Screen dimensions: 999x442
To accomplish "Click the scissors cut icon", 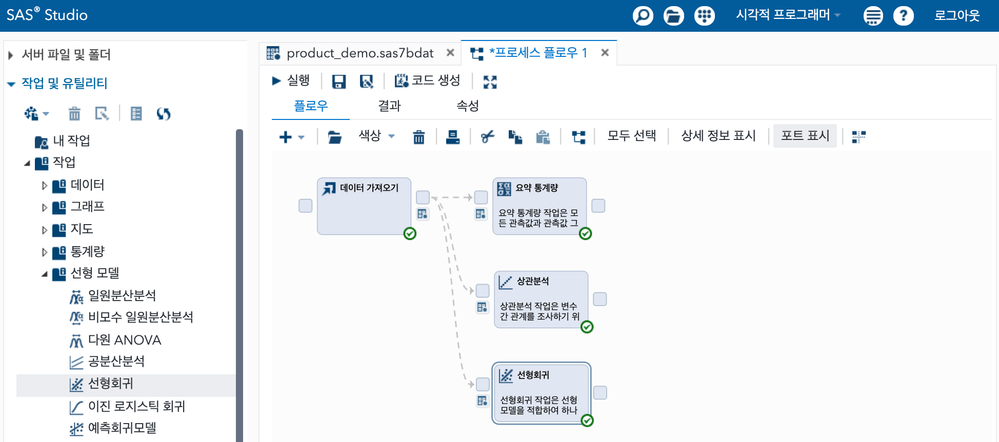I will 488,137.
